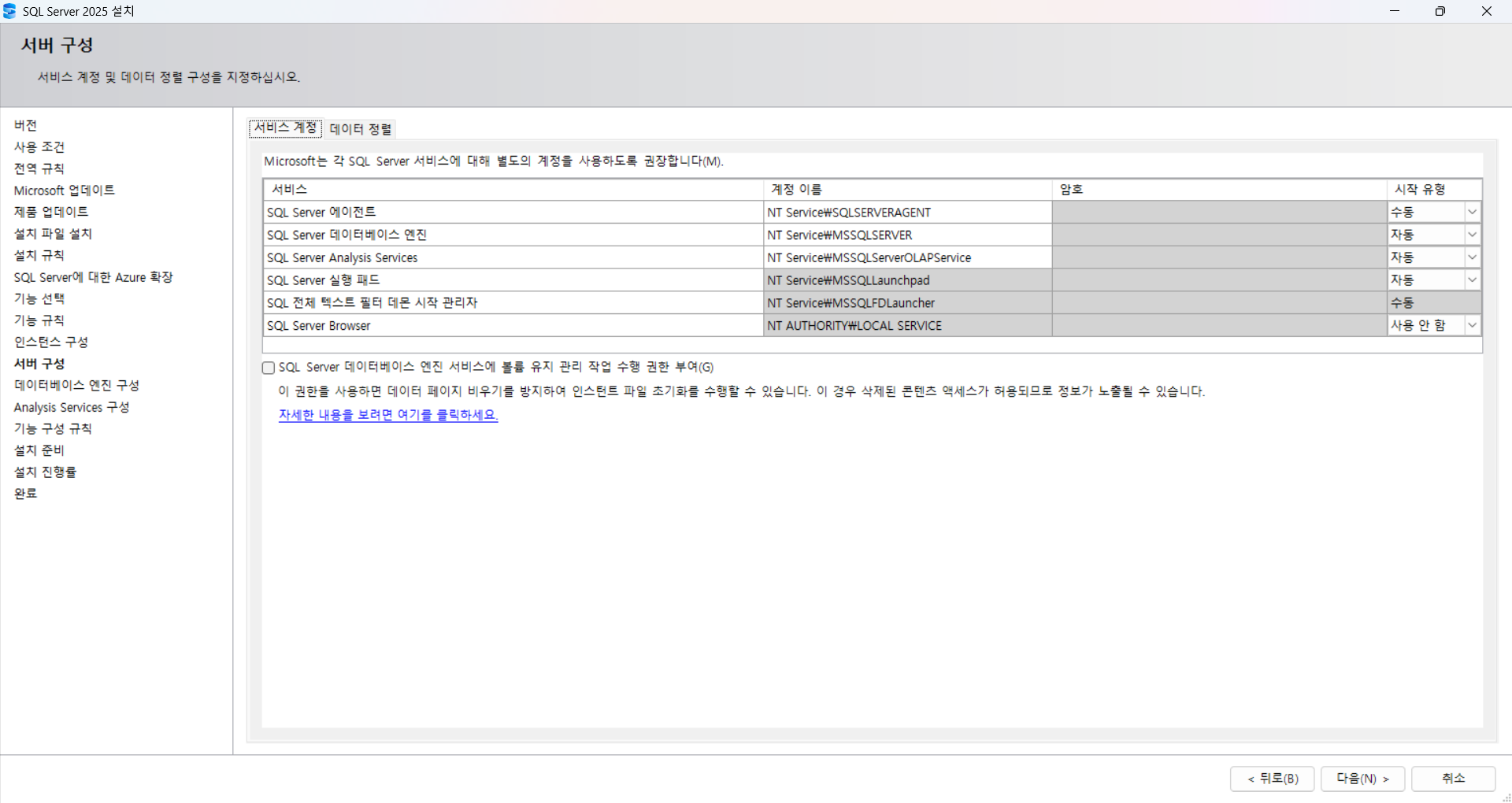Click the 제품 업데이트 sidebar step
The image size is (1512, 803).
tap(51, 212)
